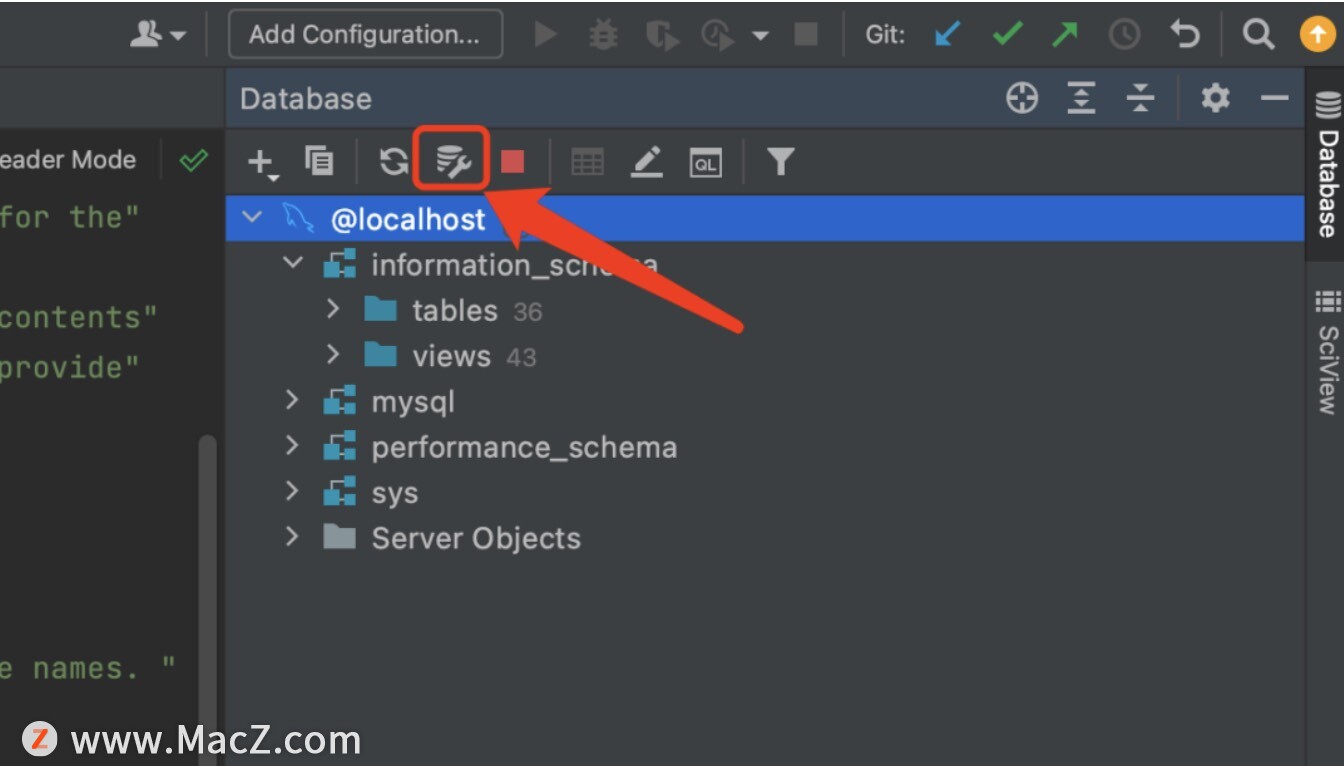The image size is (1344, 766).
Task: Click the Expand All icon in Database header
Action: click(x=1081, y=98)
